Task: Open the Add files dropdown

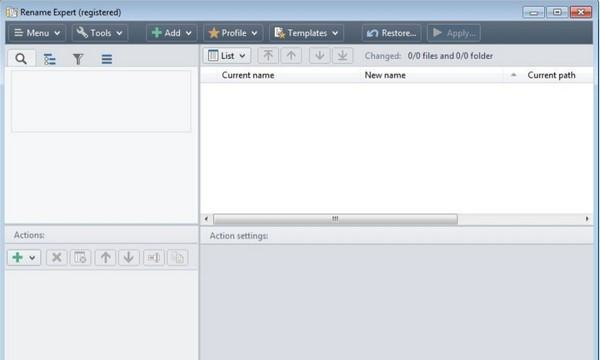Action: pyautogui.click(x=171, y=33)
